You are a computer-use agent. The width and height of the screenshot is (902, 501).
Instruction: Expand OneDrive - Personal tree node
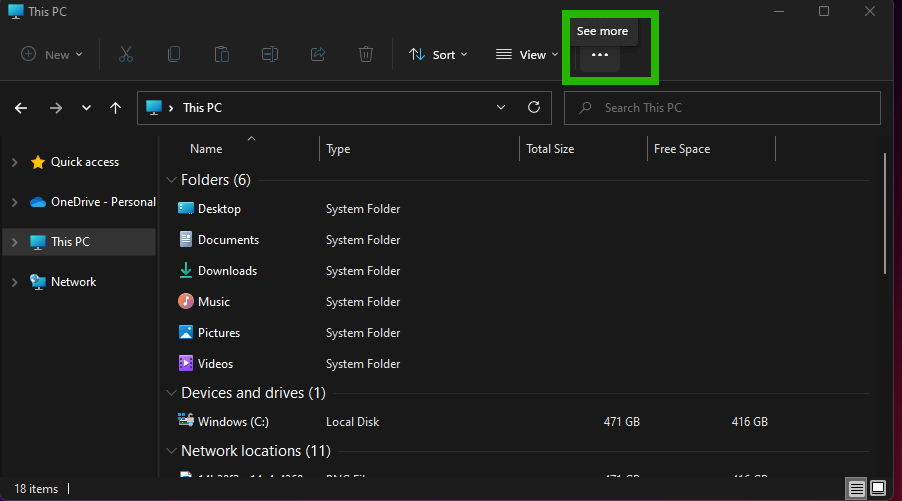[15, 202]
